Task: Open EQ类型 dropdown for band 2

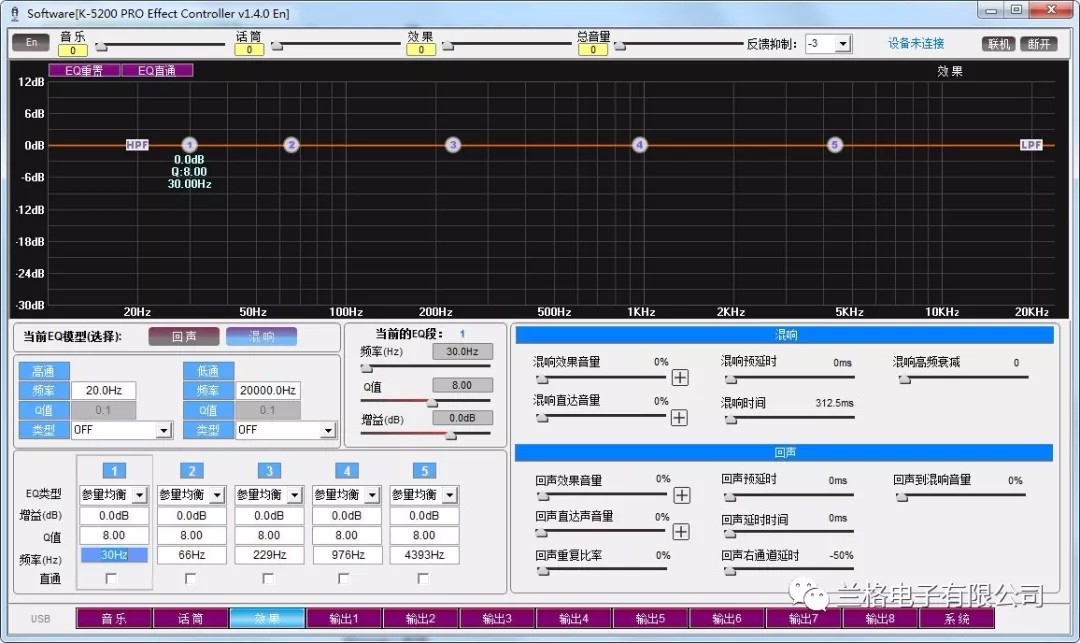Action: (217, 495)
